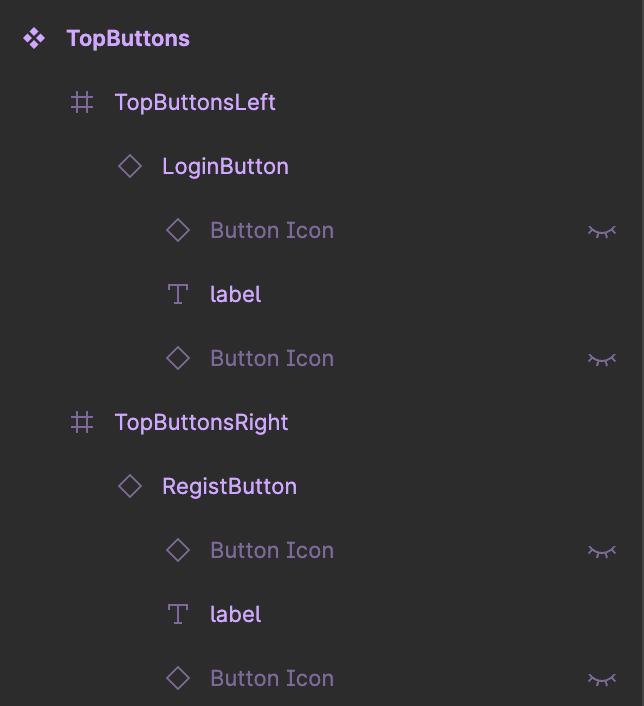Click the TopButtons component icon
Screen dimensions: 644x706
(34, 38)
